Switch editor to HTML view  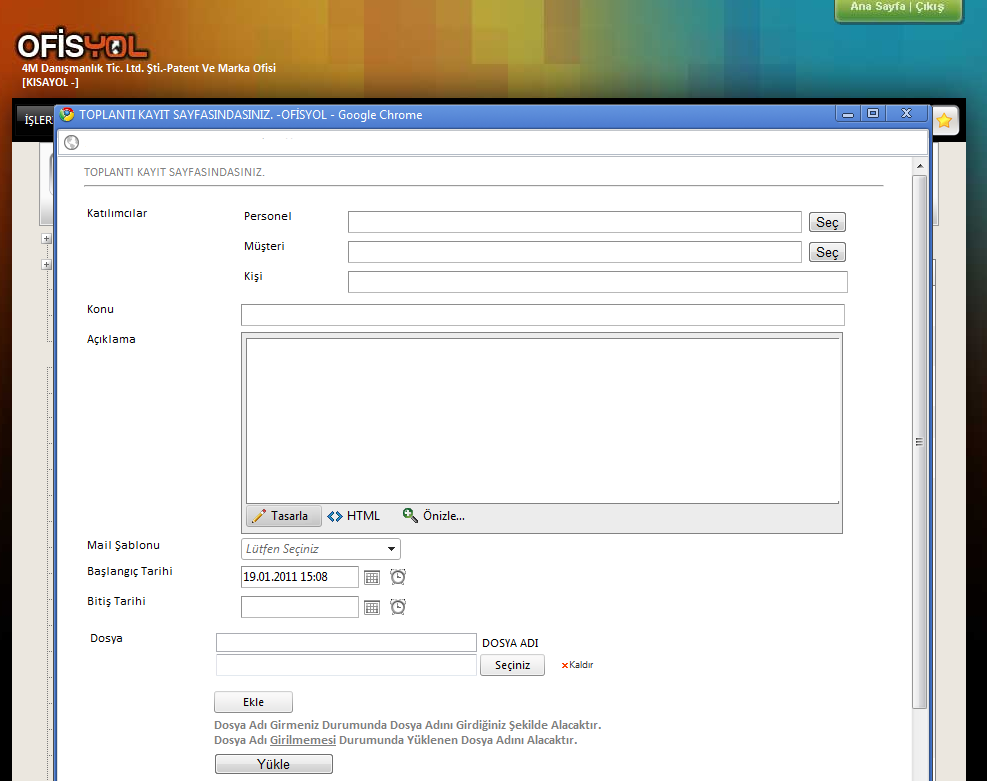click(354, 516)
